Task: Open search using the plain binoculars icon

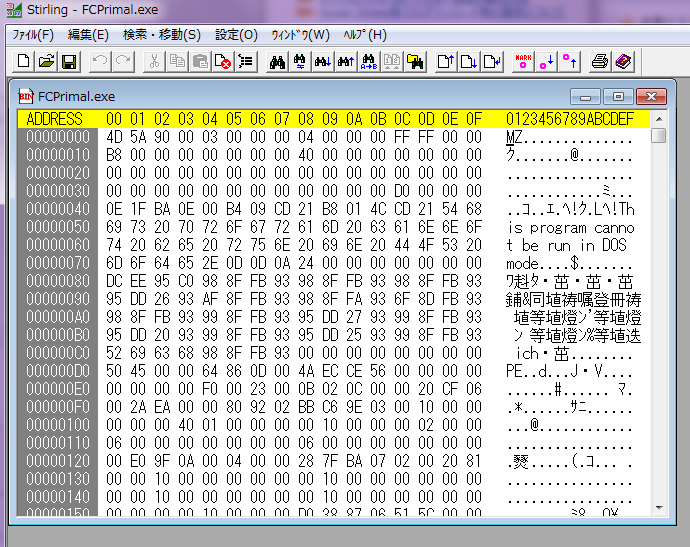Action: click(x=277, y=62)
